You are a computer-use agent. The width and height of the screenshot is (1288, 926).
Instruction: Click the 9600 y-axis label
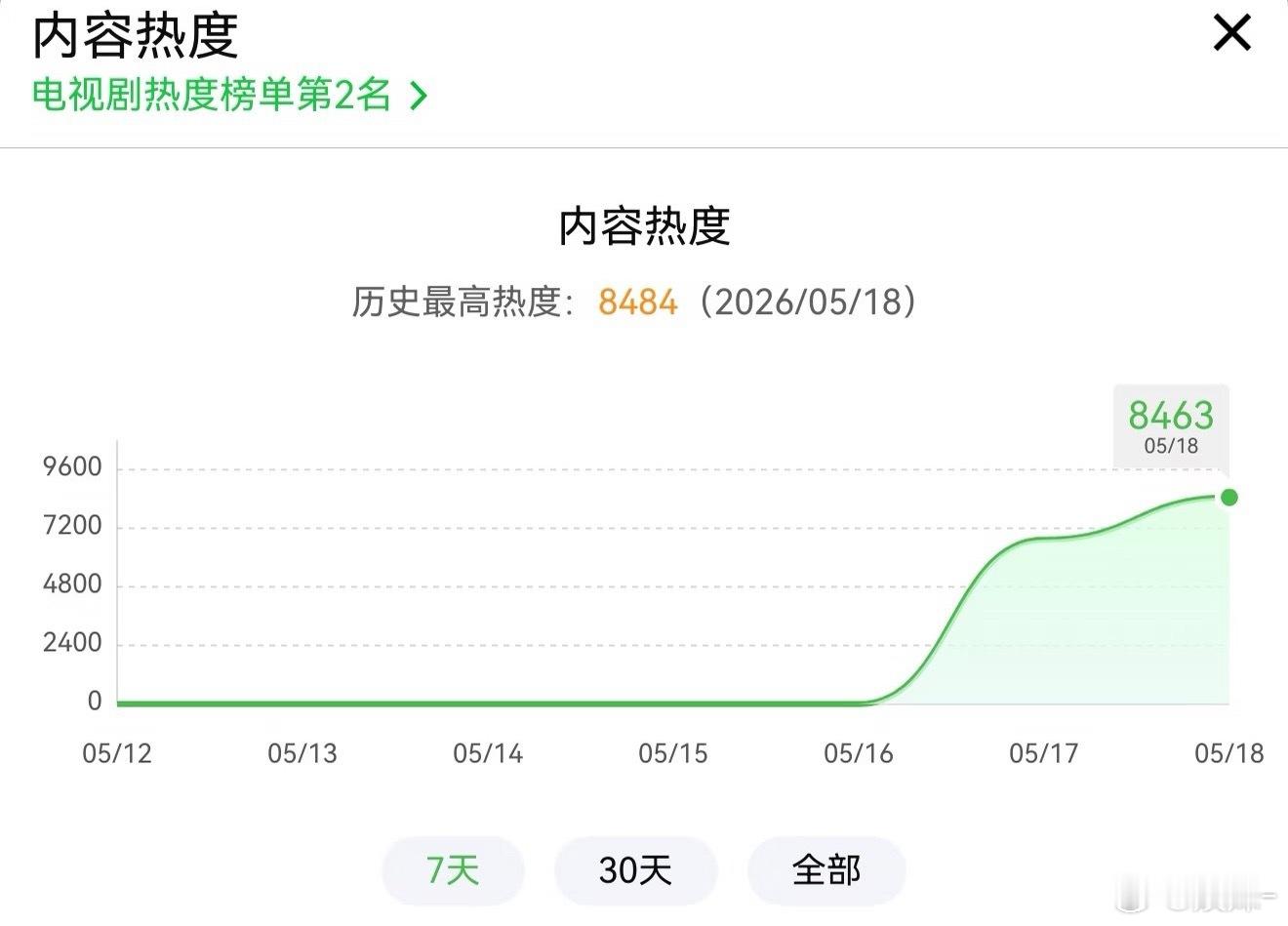pos(72,467)
